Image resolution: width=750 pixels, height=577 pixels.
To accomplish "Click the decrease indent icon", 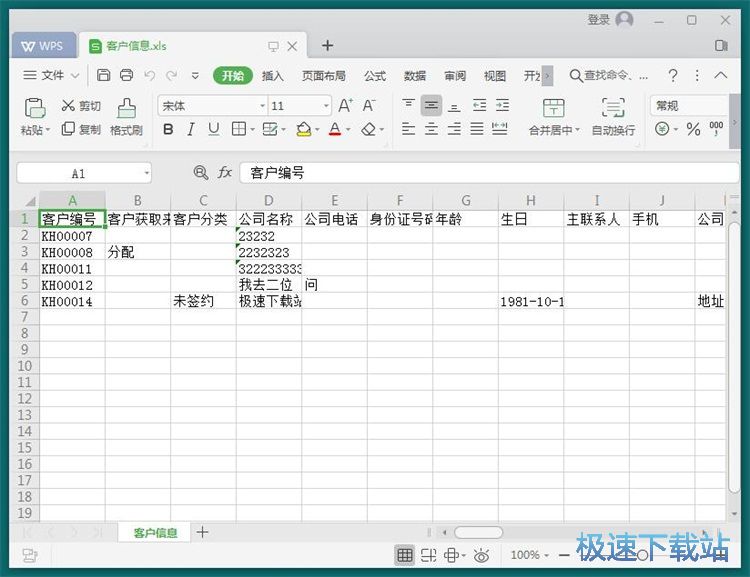I will [479, 105].
